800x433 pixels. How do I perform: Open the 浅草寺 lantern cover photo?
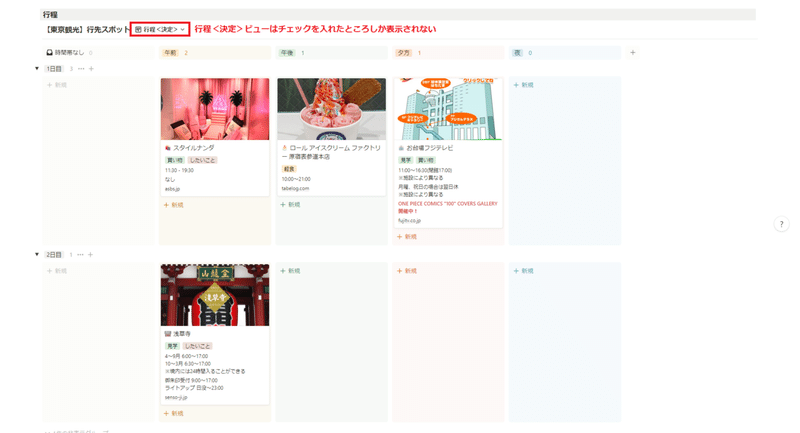coord(215,295)
